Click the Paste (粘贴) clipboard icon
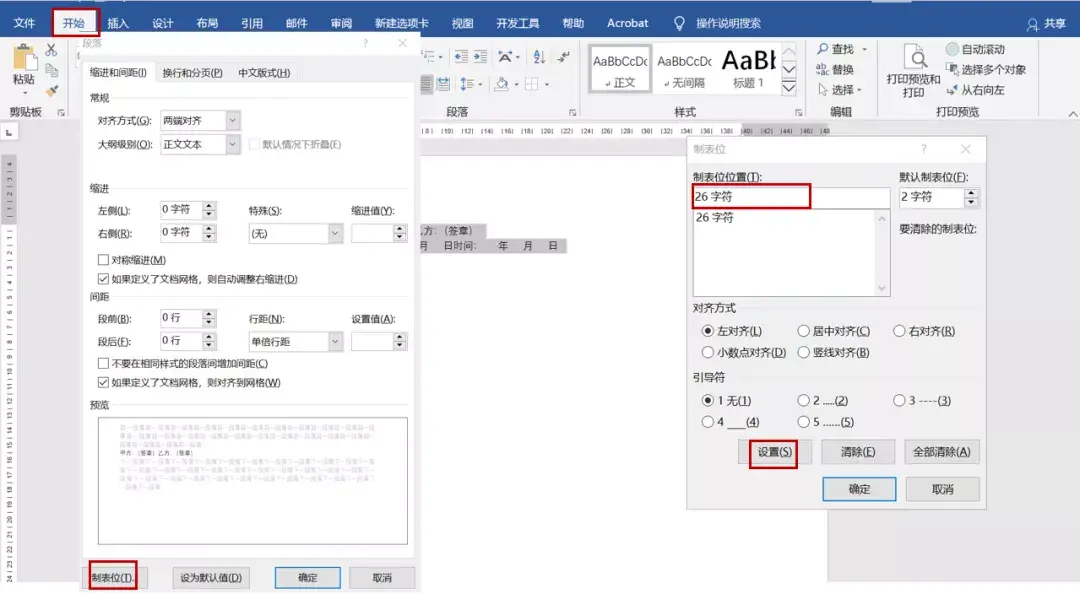Image resolution: width=1080 pixels, height=605 pixels. click(23, 62)
